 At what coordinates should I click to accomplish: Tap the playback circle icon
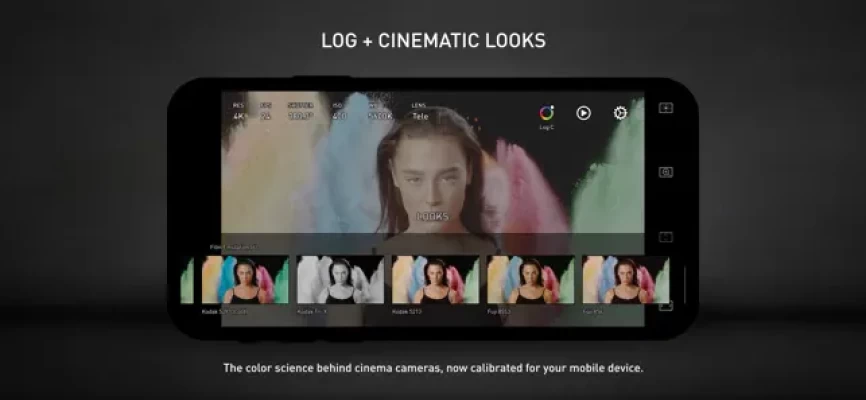pyautogui.click(x=583, y=113)
